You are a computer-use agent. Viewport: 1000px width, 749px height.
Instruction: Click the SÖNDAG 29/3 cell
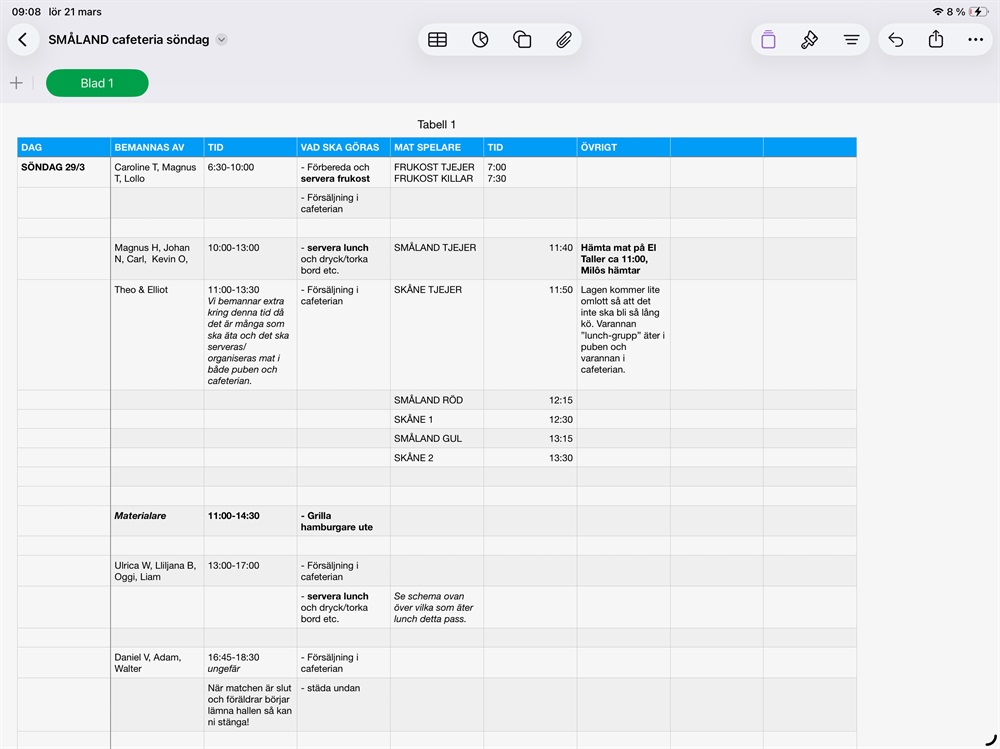coord(63,168)
